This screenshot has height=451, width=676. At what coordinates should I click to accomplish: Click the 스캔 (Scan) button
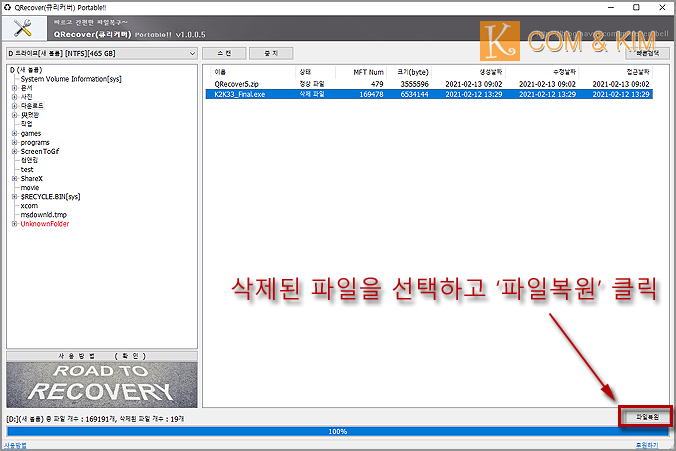click(224, 53)
